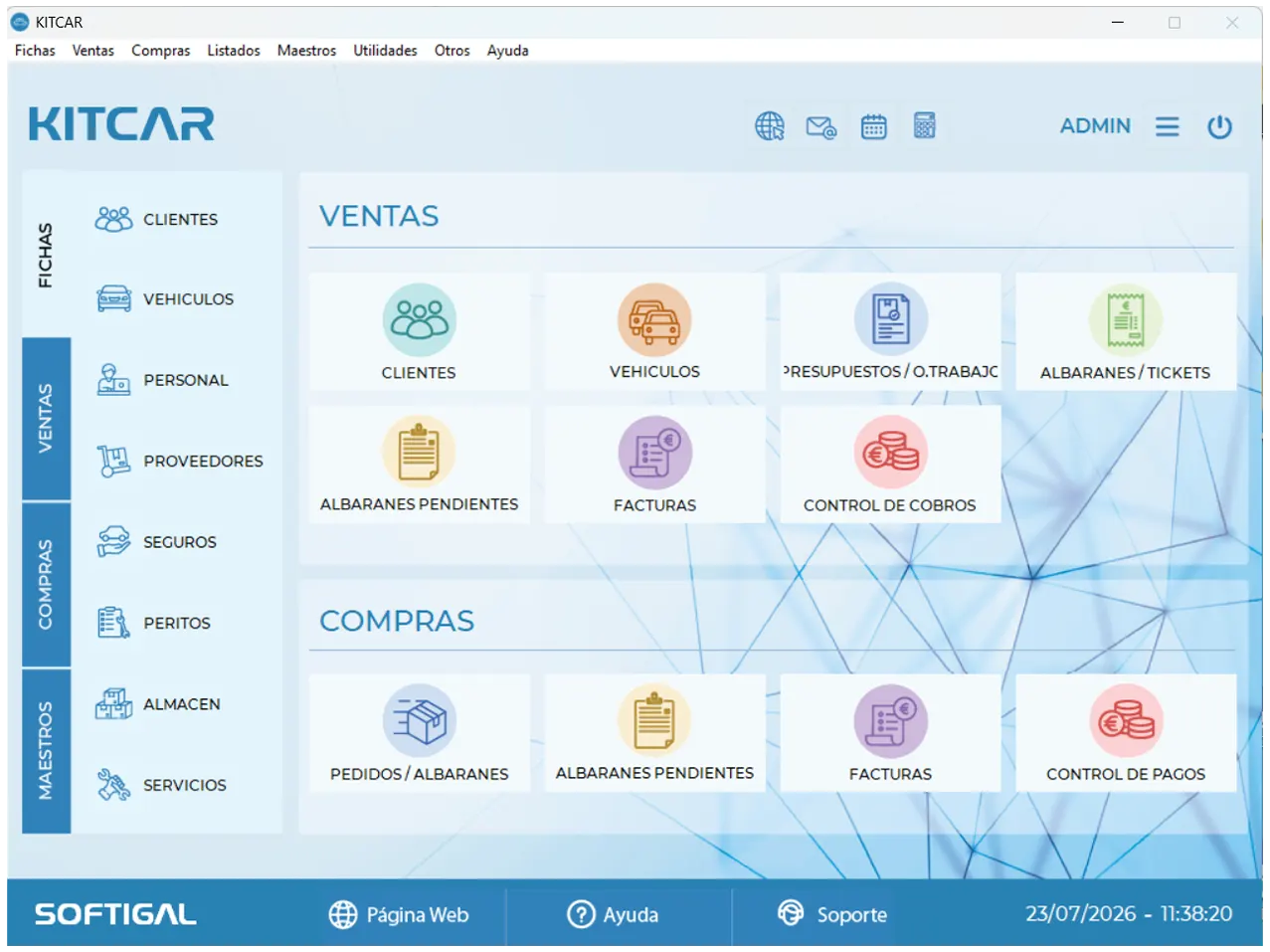The width and height of the screenshot is (1270, 952).
Task: Click the COMPRAS section heading
Action: pyautogui.click(x=397, y=621)
